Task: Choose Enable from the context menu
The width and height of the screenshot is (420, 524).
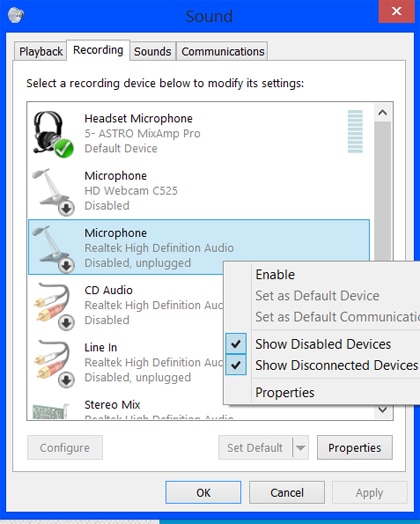Action: [x=275, y=275]
